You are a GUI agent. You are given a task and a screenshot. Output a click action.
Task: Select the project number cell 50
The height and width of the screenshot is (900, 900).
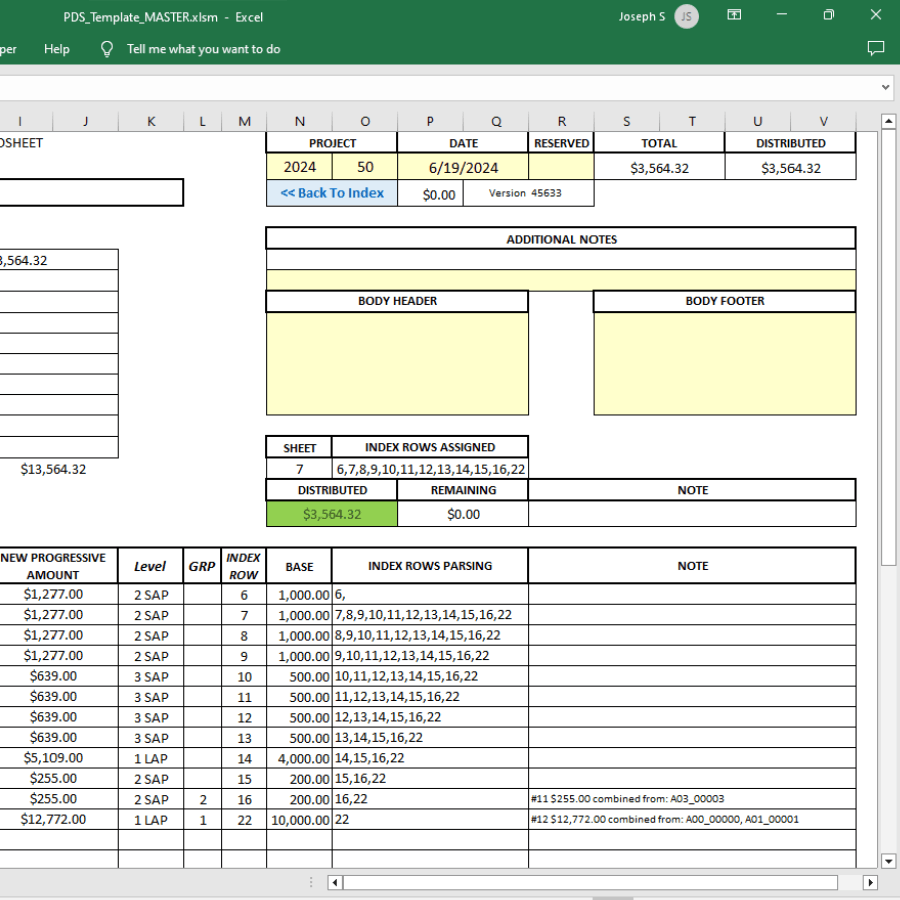click(x=364, y=167)
